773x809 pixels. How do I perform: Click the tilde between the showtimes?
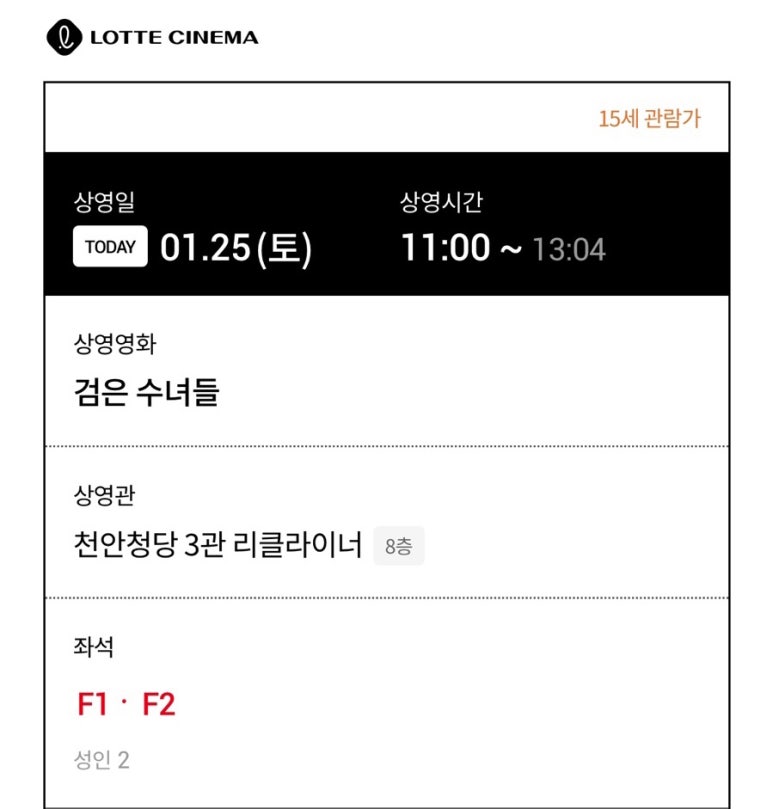(511, 250)
